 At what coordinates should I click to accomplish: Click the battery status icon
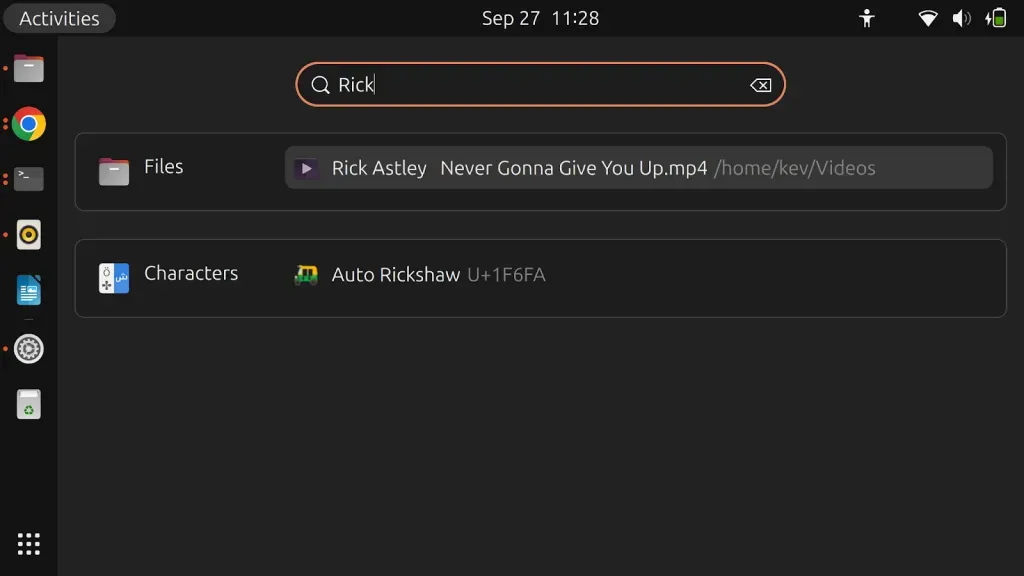[x=996, y=18]
